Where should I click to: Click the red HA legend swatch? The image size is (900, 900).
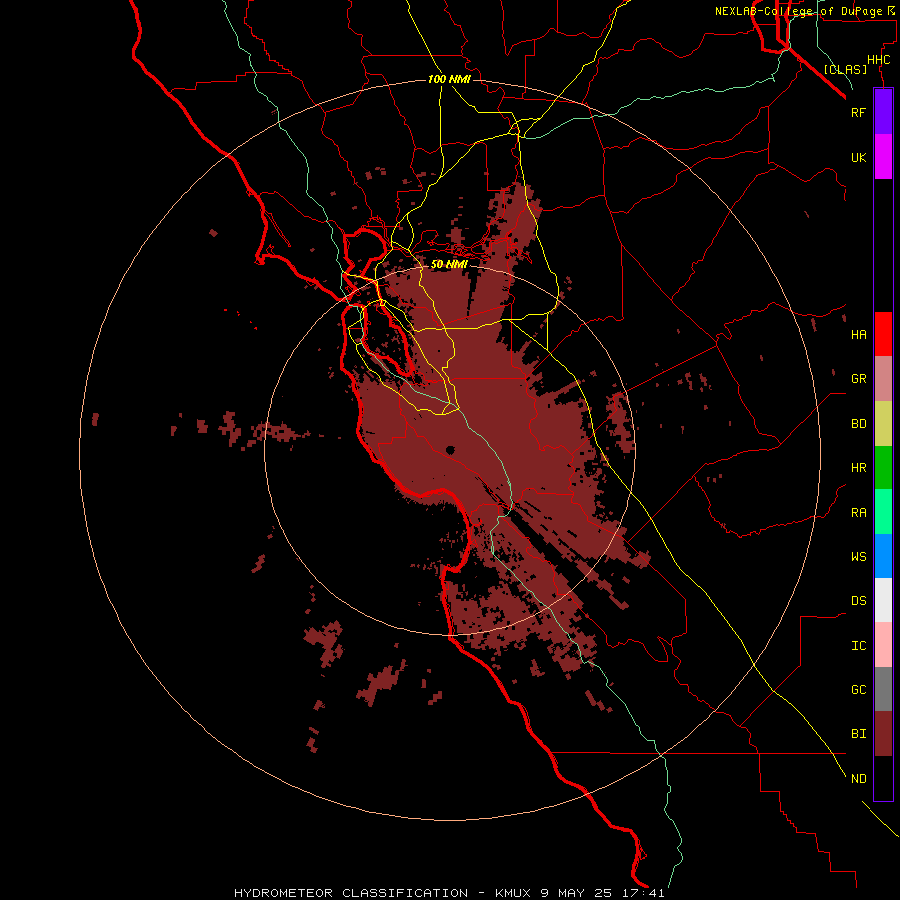coord(883,334)
